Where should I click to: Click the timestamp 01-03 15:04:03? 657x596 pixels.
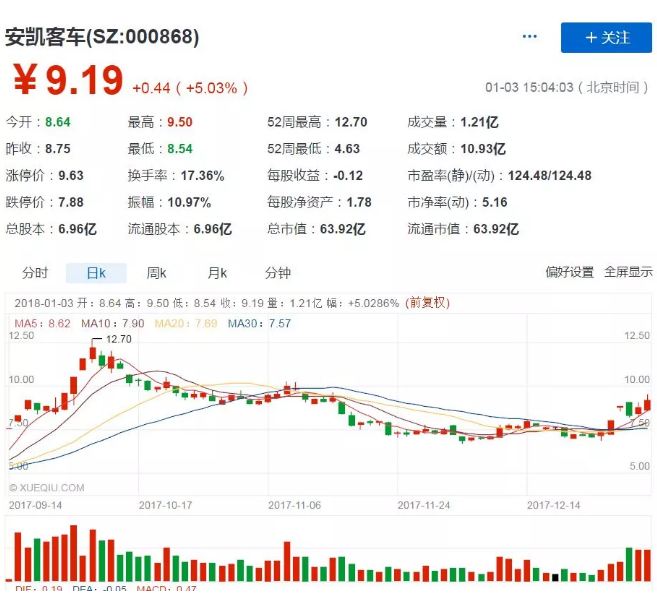tap(529, 87)
